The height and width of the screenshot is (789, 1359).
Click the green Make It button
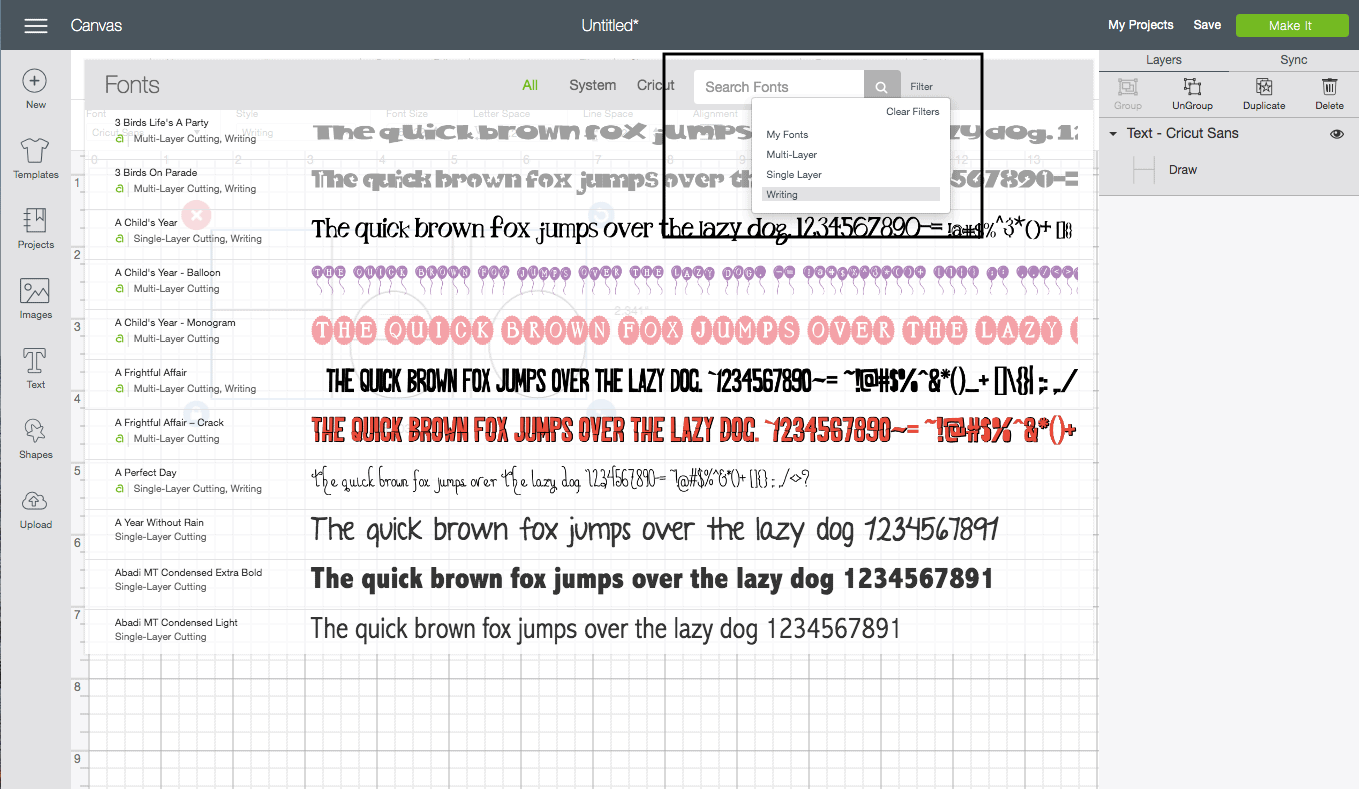1291,26
